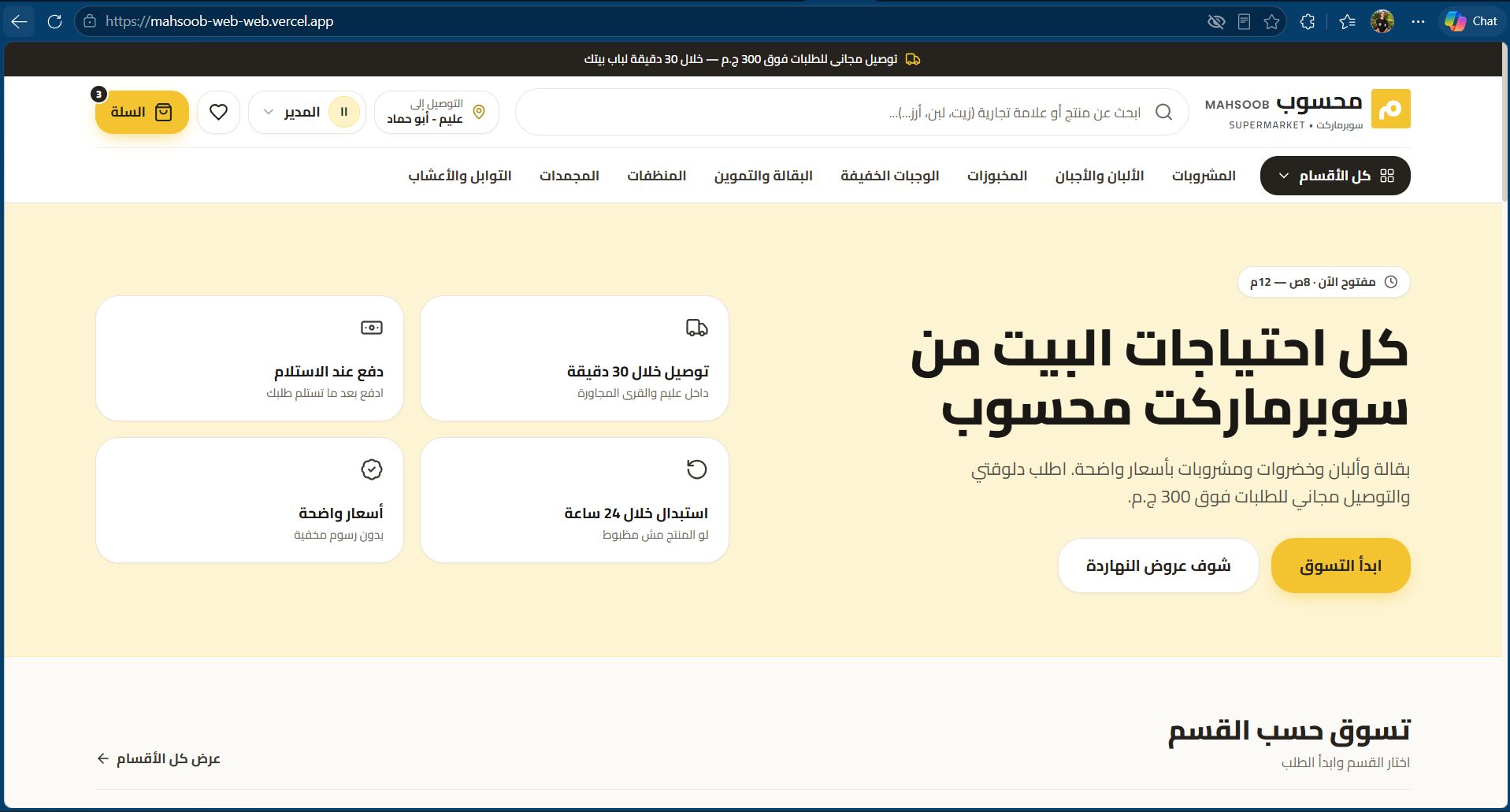Open the الألبان والأجبان category
The image size is (1510, 812).
coord(1100,176)
